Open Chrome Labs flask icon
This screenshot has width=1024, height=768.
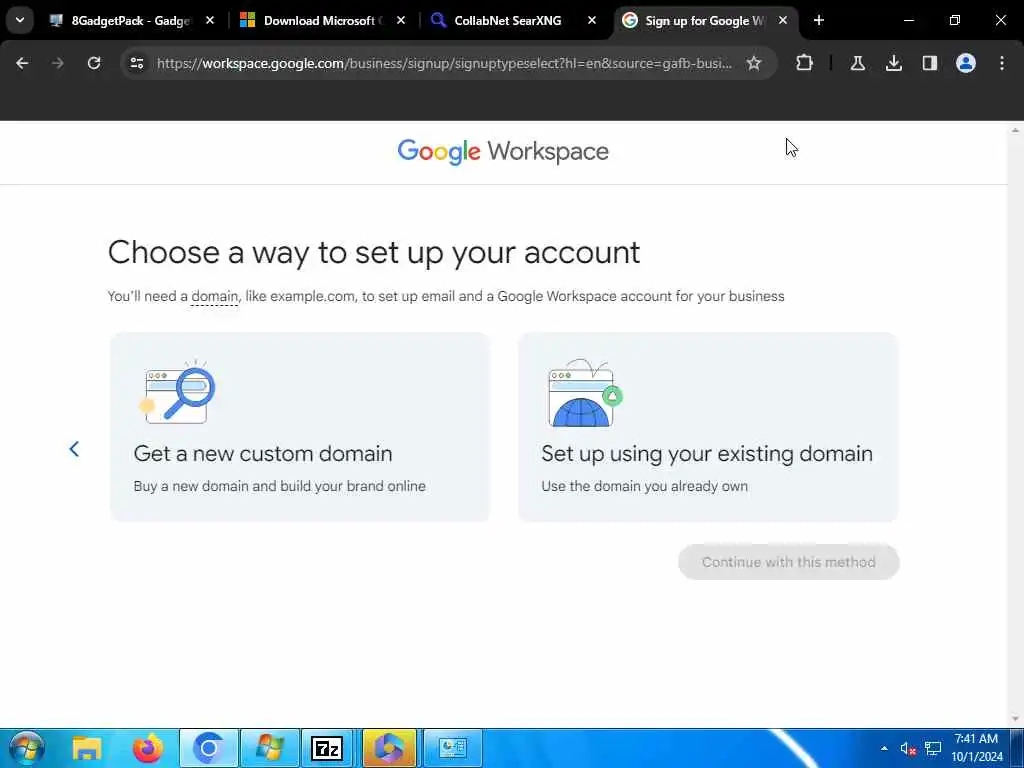coord(857,63)
